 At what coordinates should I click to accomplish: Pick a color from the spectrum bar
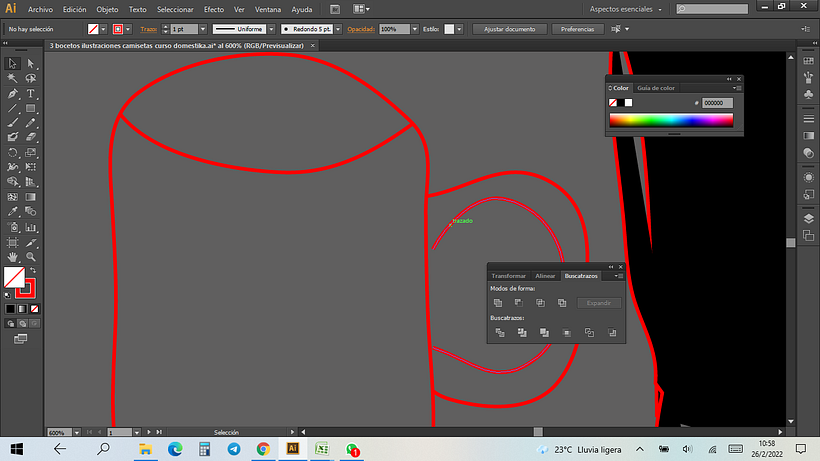point(670,121)
